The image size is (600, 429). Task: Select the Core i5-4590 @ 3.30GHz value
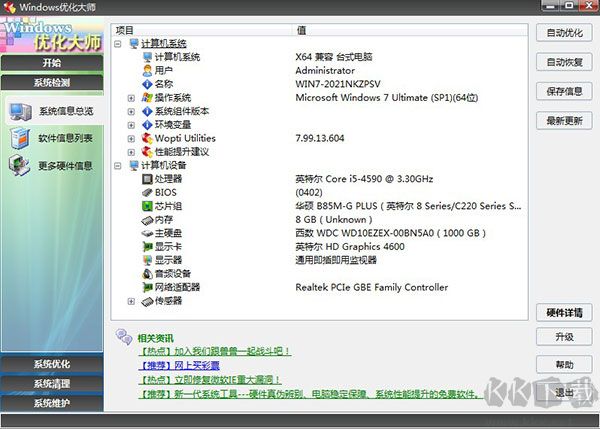pos(364,179)
